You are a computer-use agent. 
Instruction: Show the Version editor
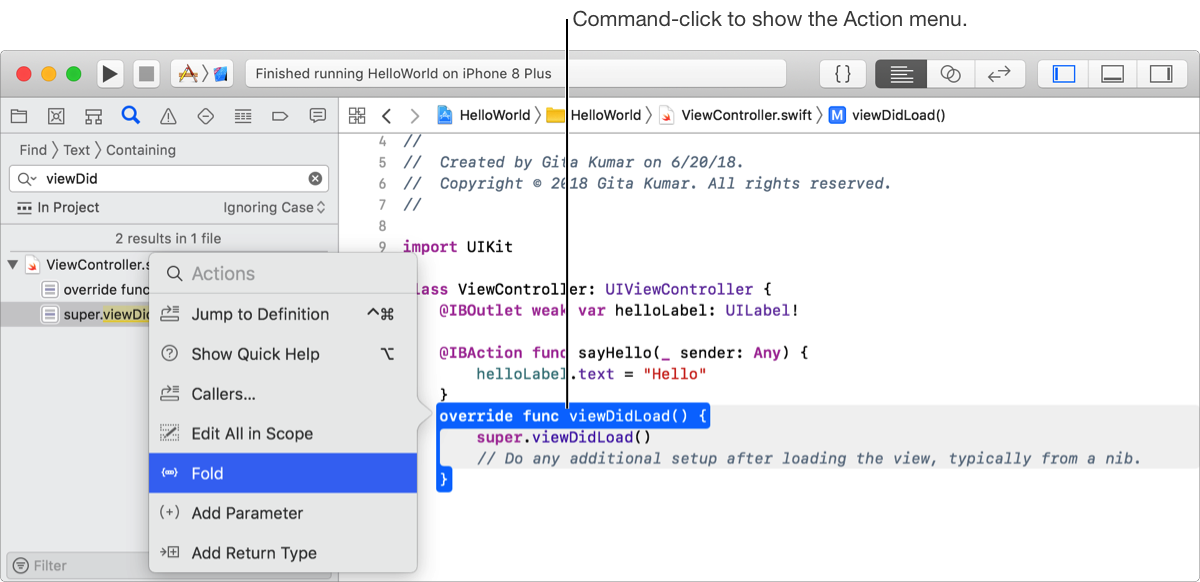[x=999, y=73]
